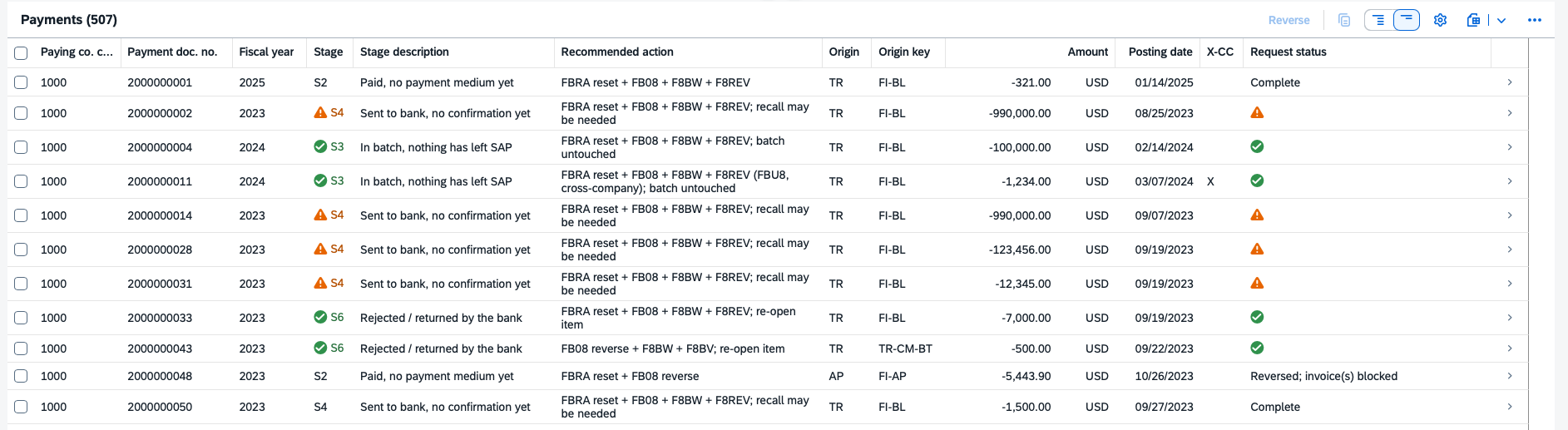This screenshot has width=1568, height=430.
Task: Click request status check icon for 2000000033
Action: coord(1257,317)
